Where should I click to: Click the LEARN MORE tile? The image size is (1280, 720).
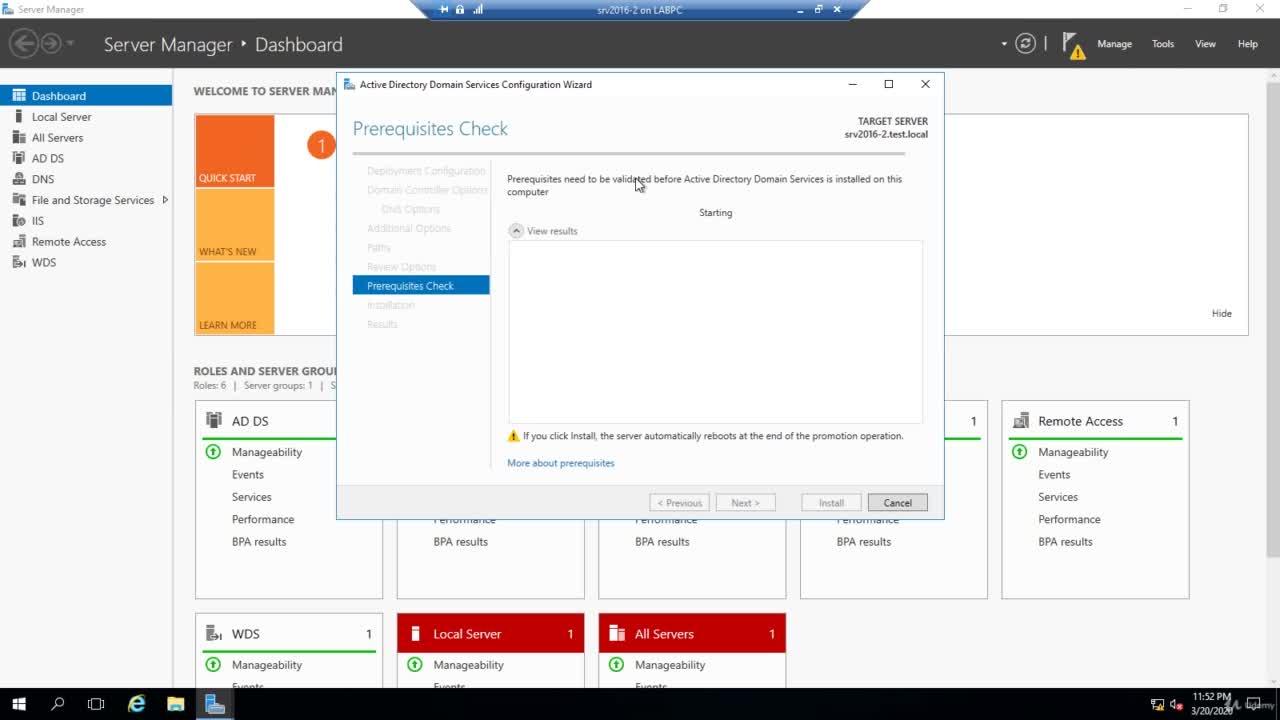pyautogui.click(x=235, y=299)
